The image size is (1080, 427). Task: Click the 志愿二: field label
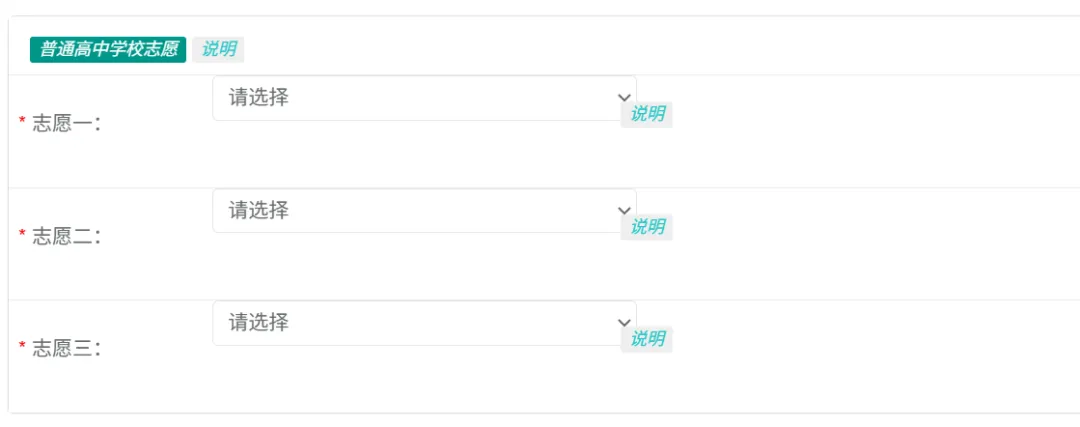point(67,236)
